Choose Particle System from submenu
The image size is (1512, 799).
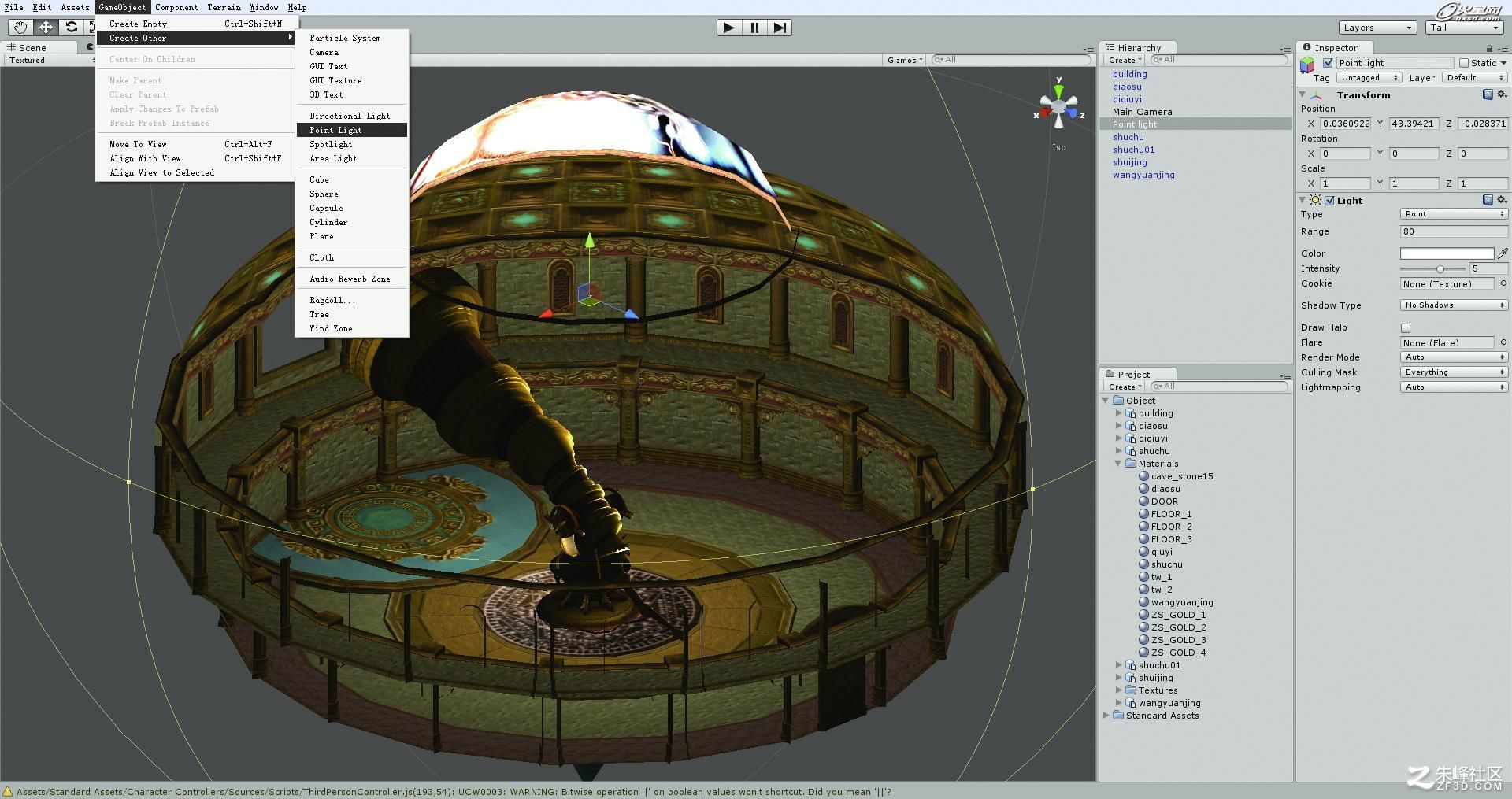(352, 38)
